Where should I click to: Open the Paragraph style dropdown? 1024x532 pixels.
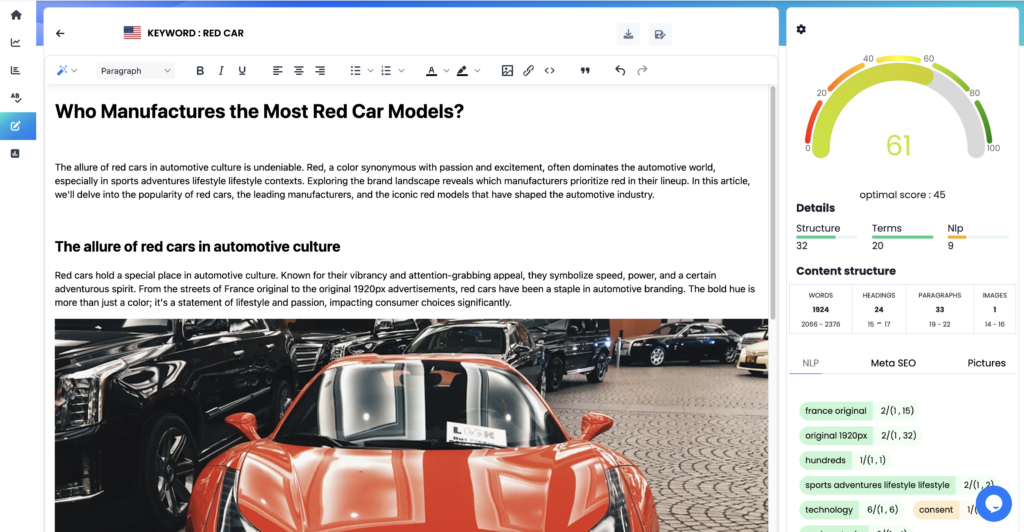(136, 71)
